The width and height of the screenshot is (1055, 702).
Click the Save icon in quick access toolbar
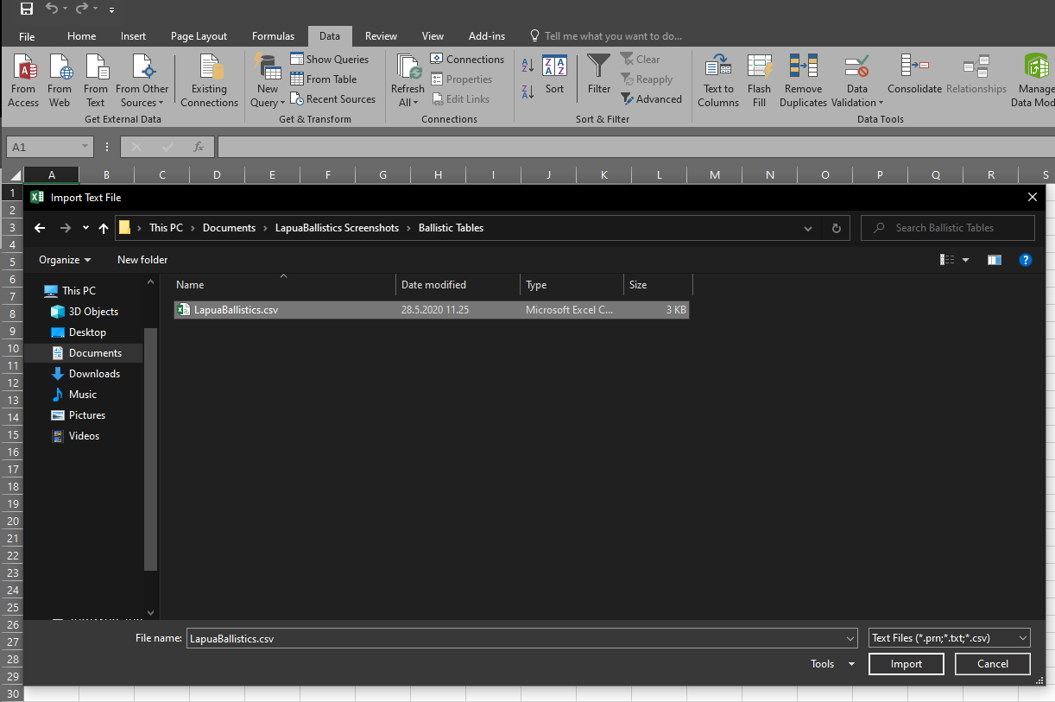click(x=26, y=9)
